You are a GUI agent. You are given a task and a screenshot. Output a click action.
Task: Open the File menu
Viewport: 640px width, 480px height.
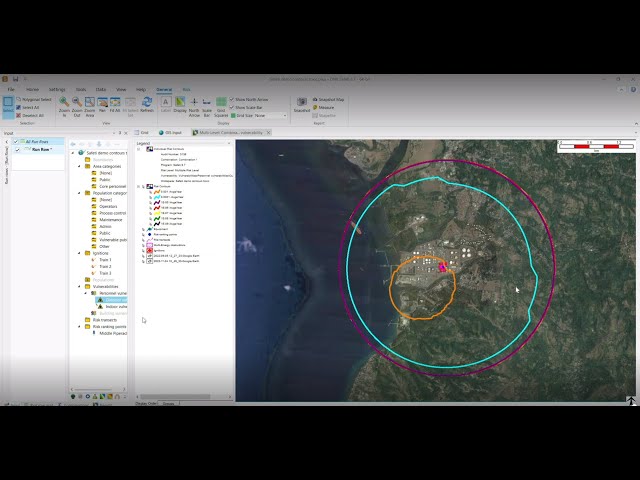point(11,89)
